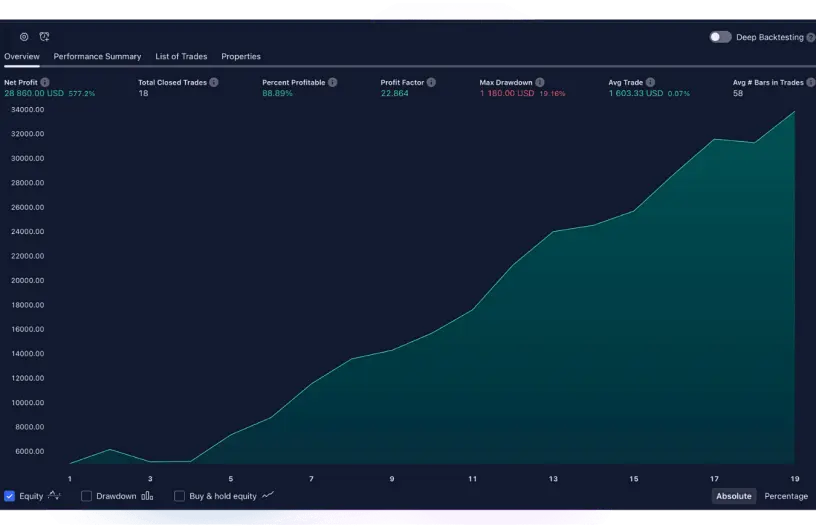The image size is (816, 529).
Task: Enable the Deep Backtesting toggle
Action: click(720, 37)
